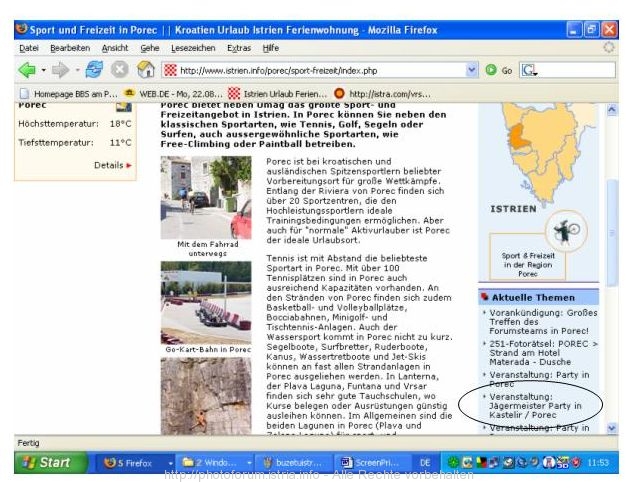Open the Go-Kart-Bahn photo thumbnail
The image size is (637, 489).
point(206,303)
